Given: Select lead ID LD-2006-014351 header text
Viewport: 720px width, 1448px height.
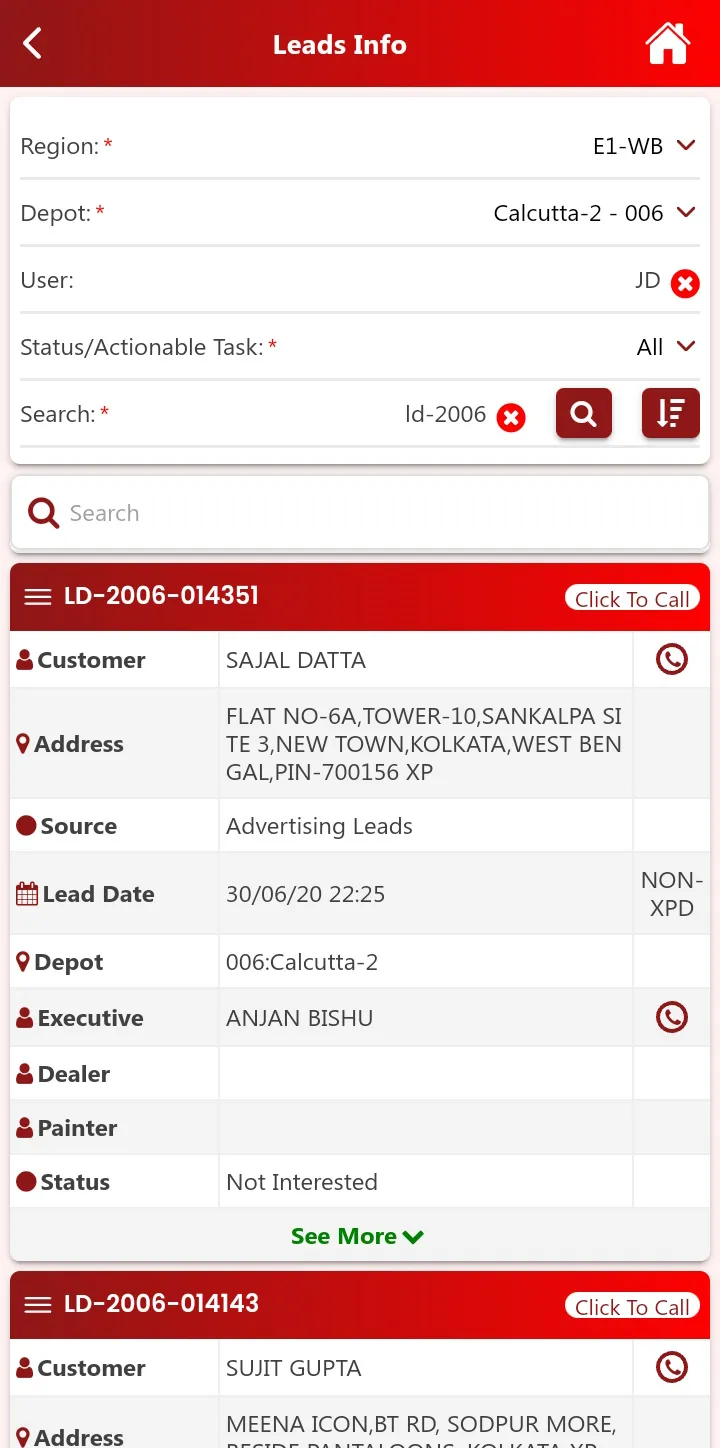Looking at the screenshot, I should point(161,596).
